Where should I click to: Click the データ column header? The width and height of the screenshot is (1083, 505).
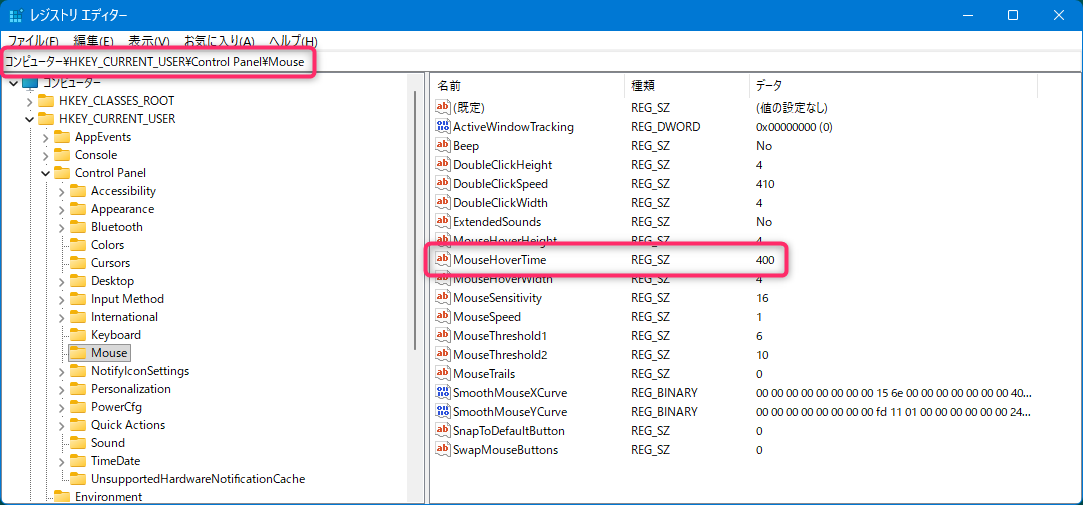click(769, 86)
